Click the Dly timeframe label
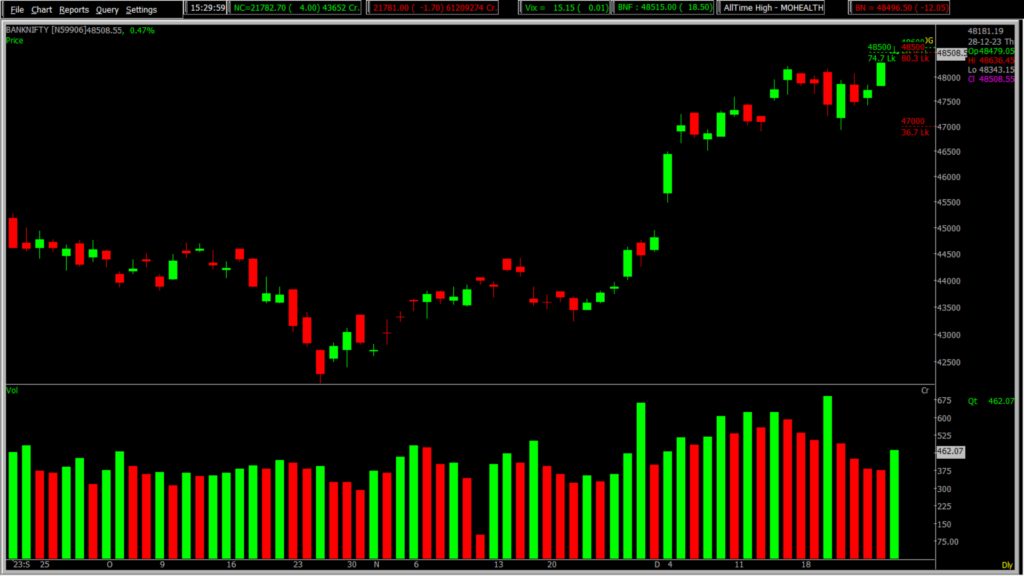The width and height of the screenshot is (1024, 576). [x=1006, y=566]
